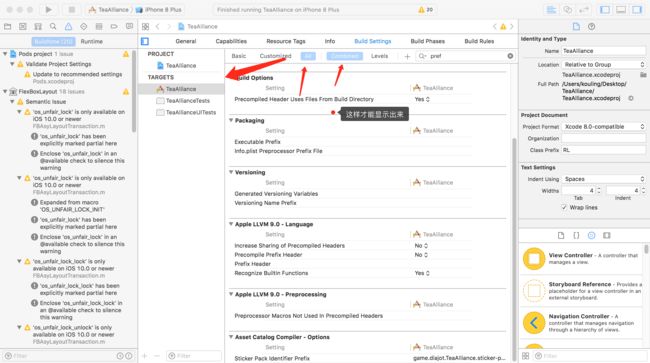Open the Build Rules tab
Viewport: 650px width, 363px height.
click(x=479, y=41)
